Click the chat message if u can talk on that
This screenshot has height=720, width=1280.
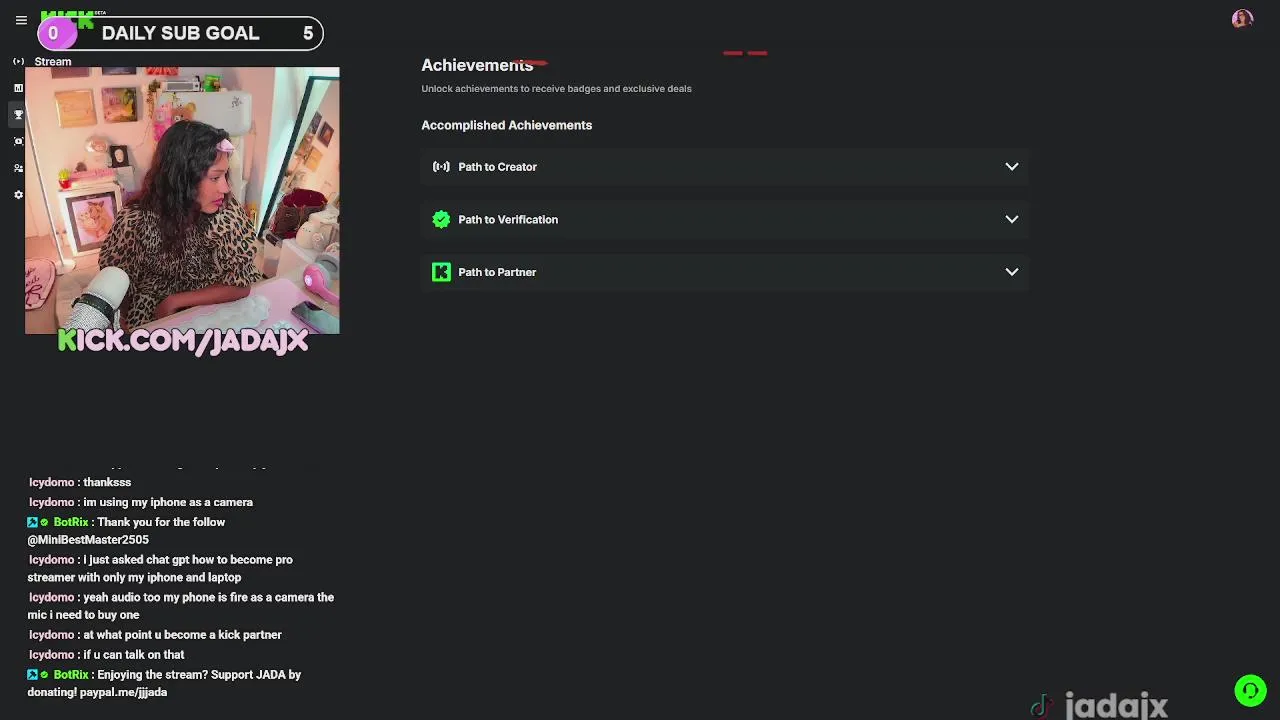[x=107, y=655]
